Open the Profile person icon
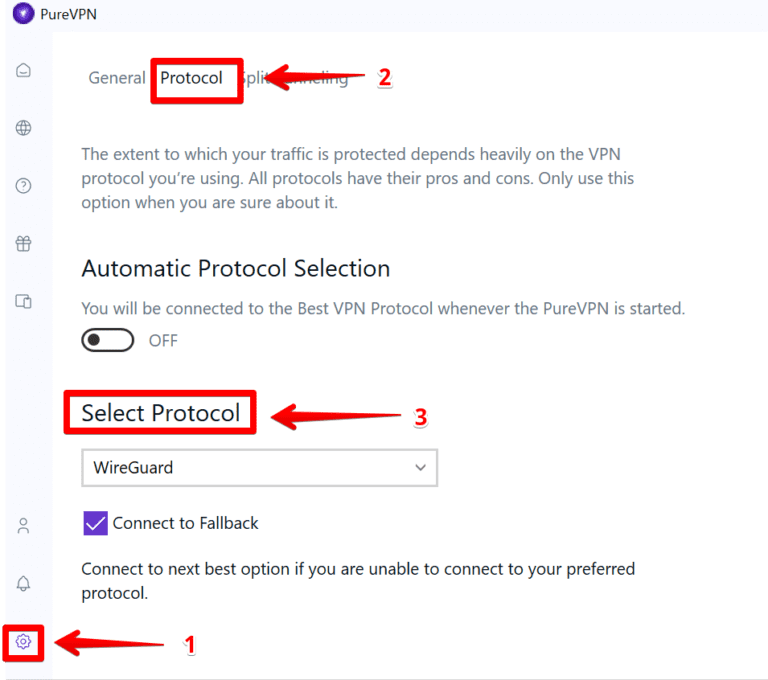 coord(23,525)
